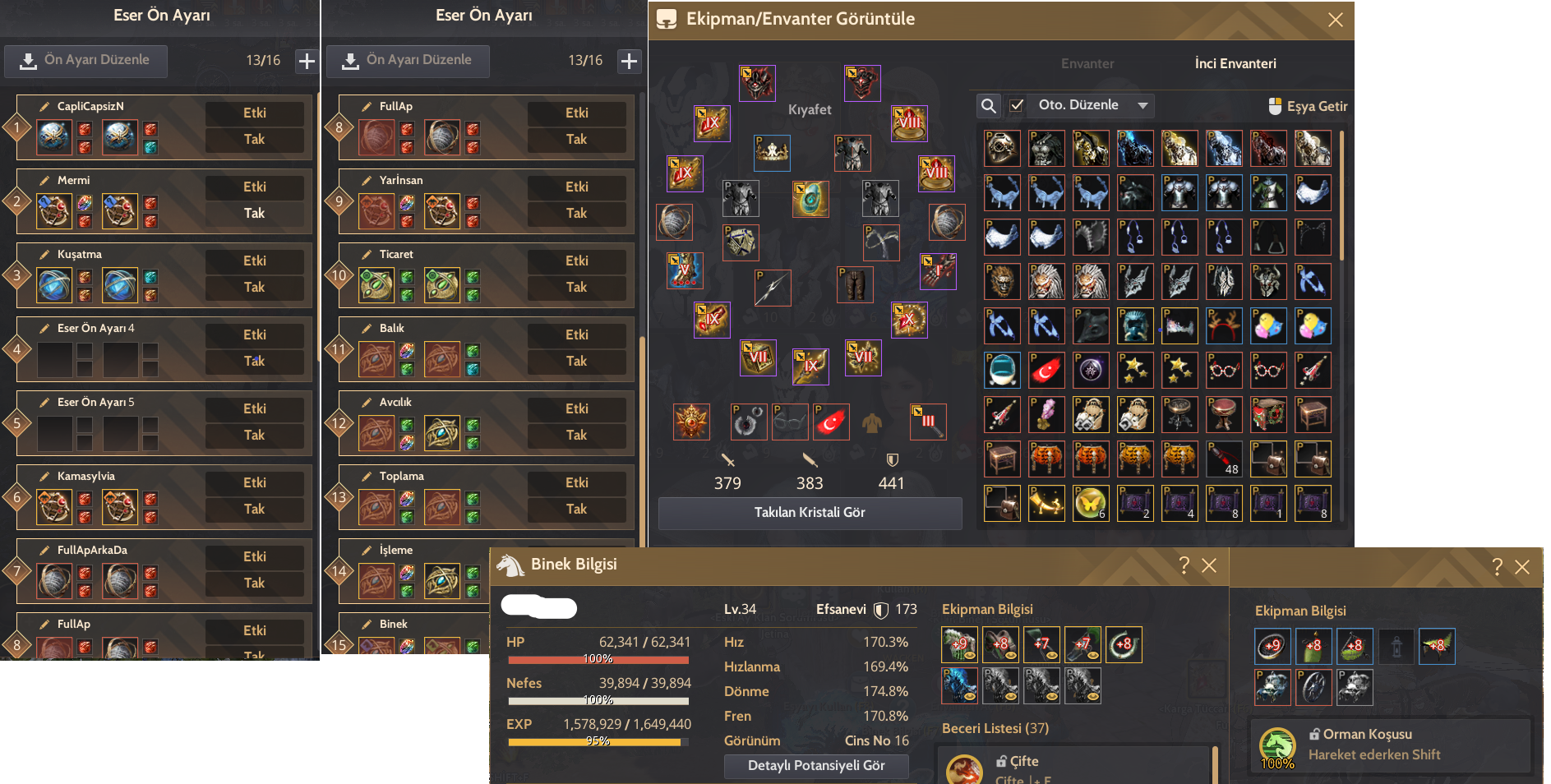
Task: Click the crown helmet equipment slot
Action: [x=772, y=153]
